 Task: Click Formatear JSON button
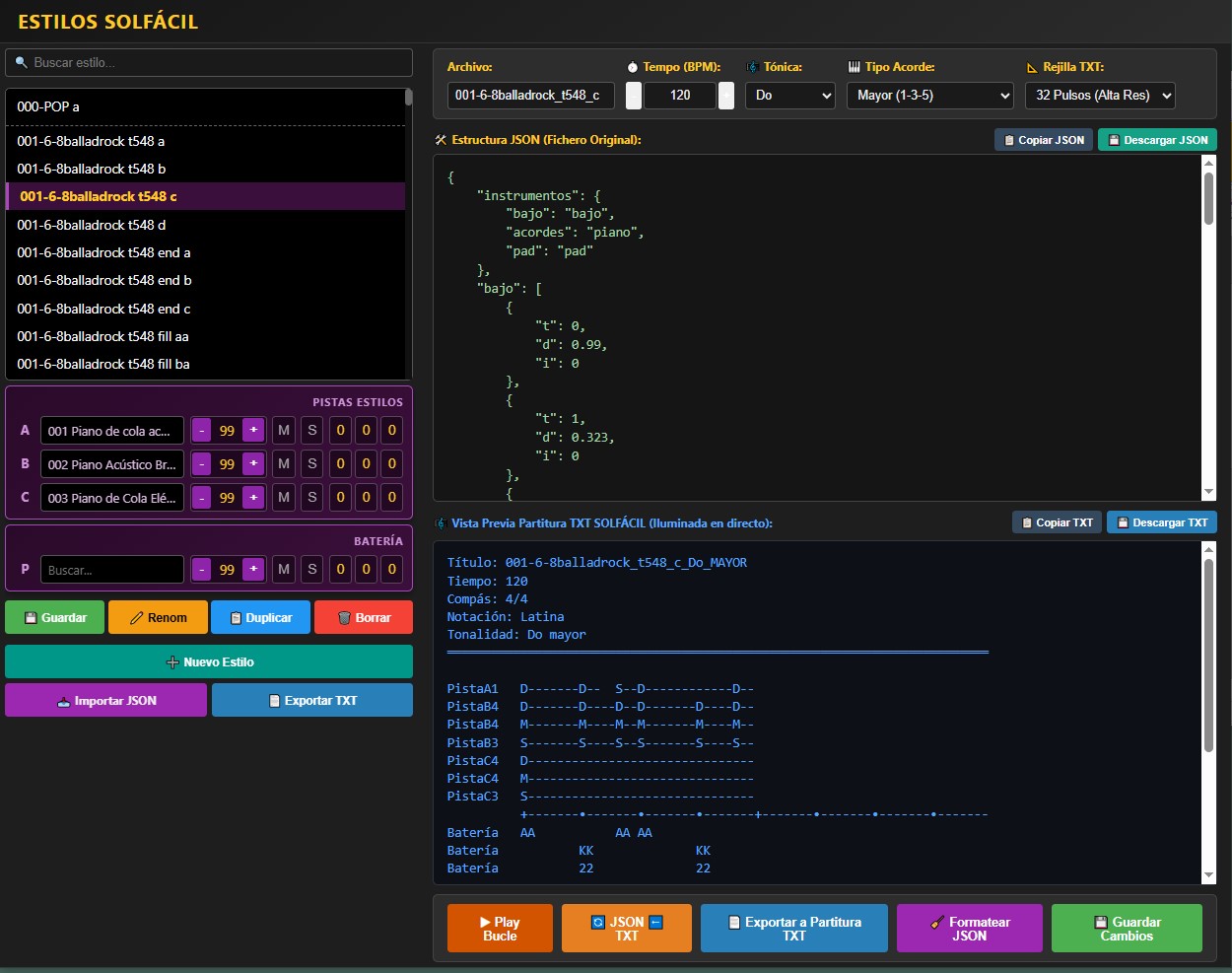(x=970, y=929)
